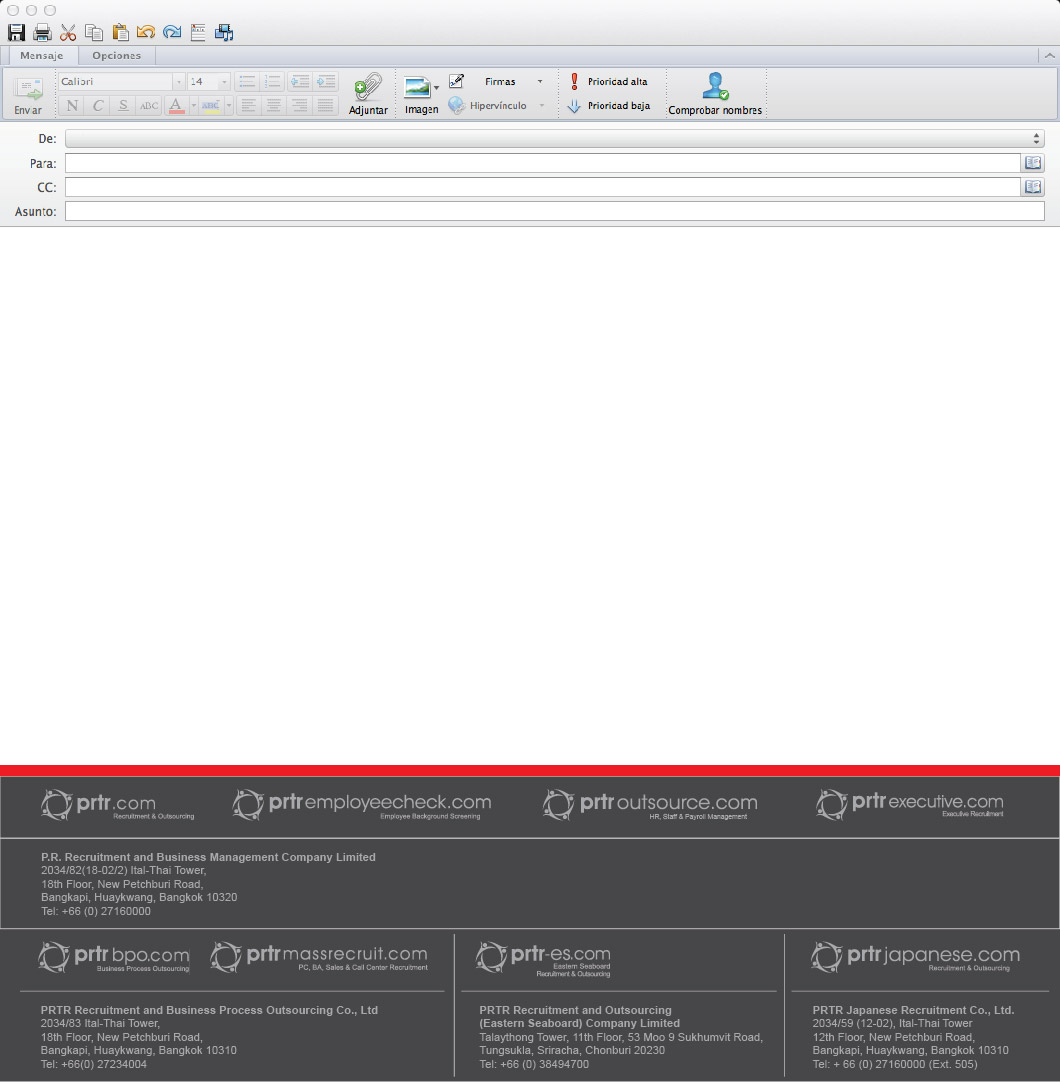Mark the message as Prioridad alta

[x=609, y=82]
